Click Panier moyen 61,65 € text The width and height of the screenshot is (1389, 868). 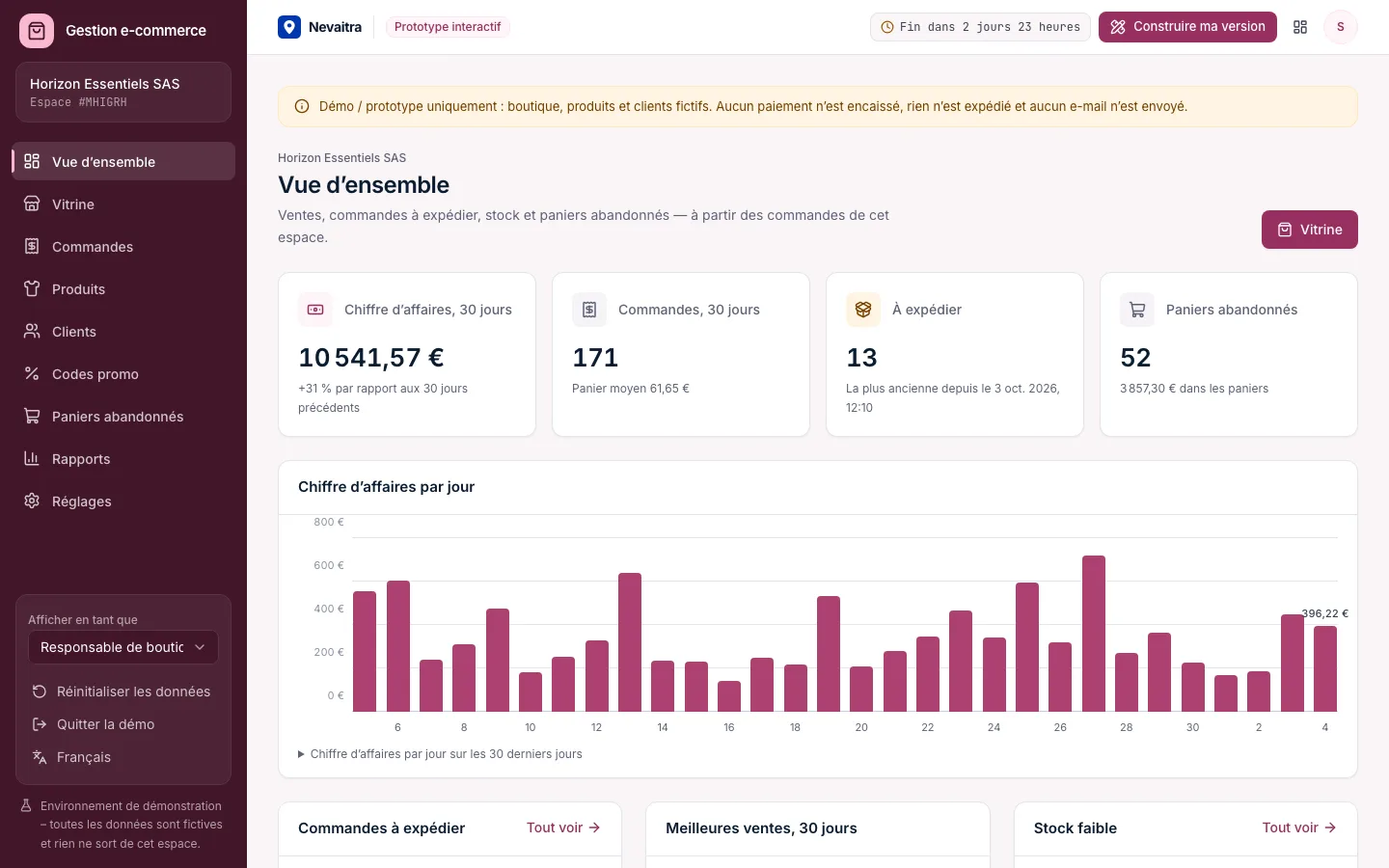point(631,389)
